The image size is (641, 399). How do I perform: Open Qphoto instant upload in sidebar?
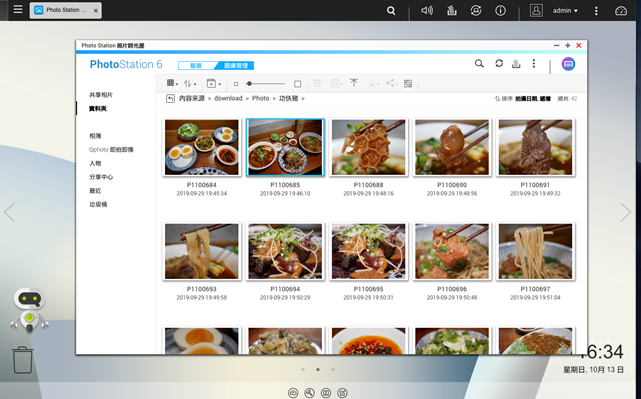pyautogui.click(x=111, y=150)
